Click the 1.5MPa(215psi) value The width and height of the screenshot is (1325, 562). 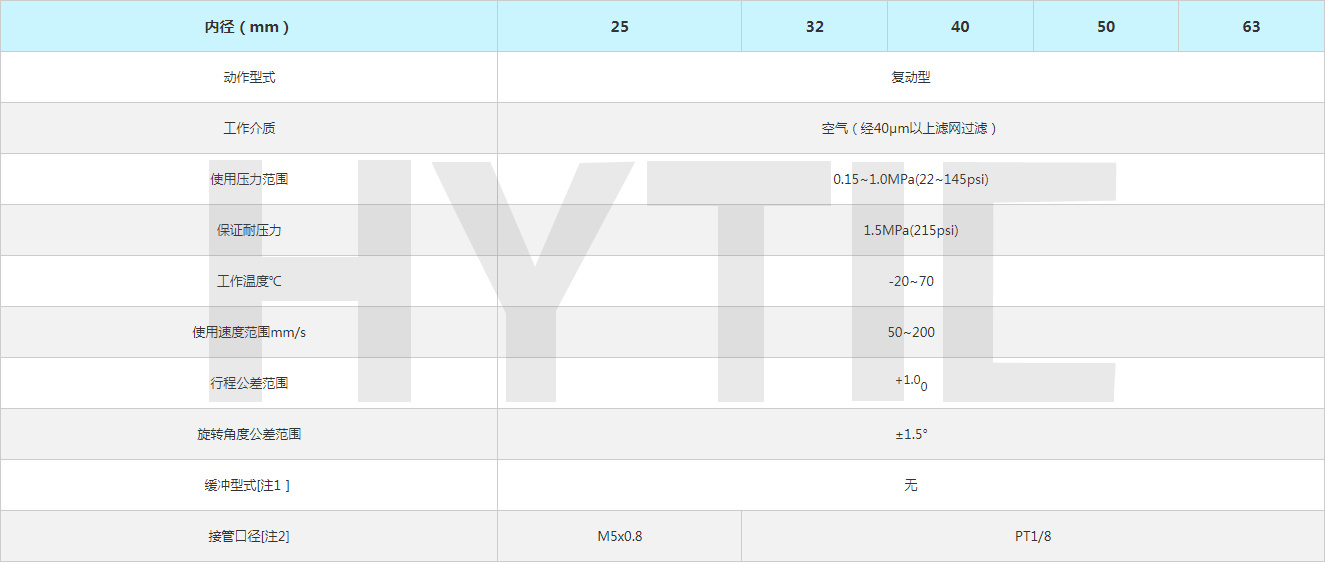tap(911, 230)
